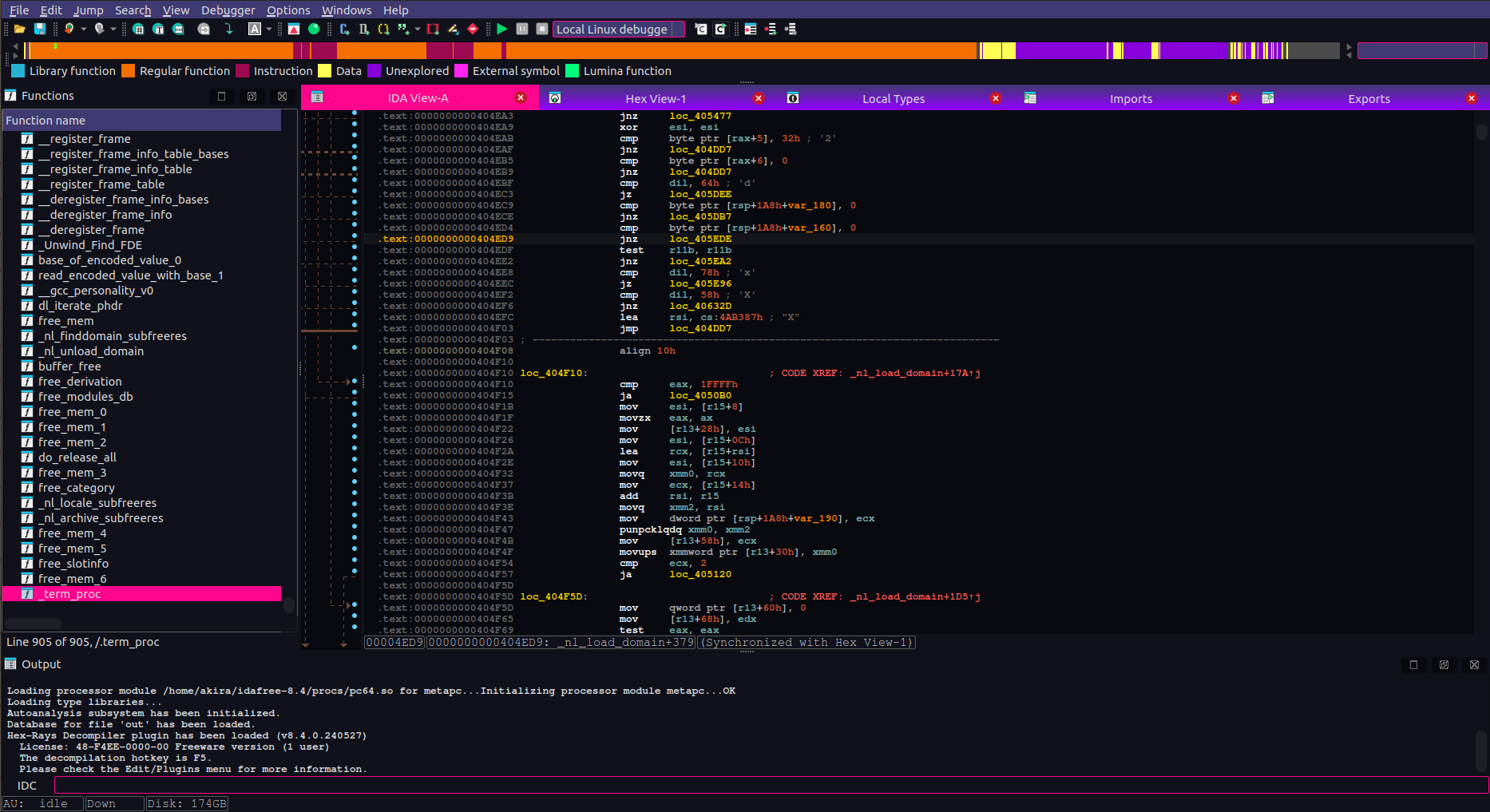
Task: Click the breakpoint list toolbar icon
Action: pos(751,29)
